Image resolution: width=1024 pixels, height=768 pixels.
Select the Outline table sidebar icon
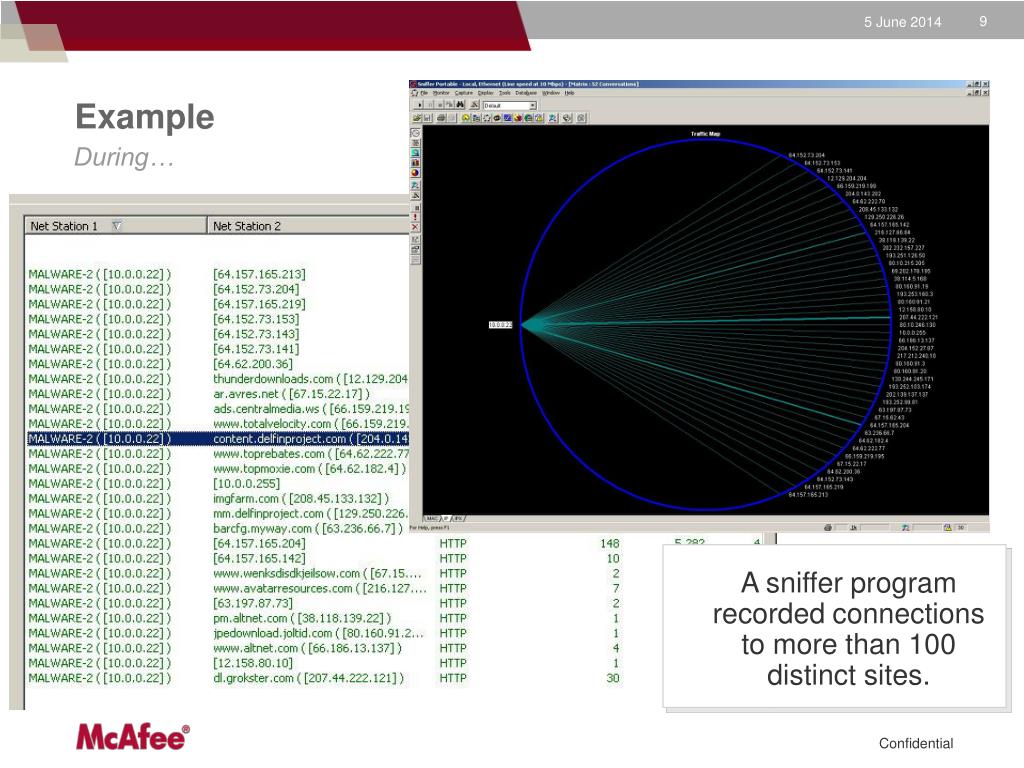(415, 143)
